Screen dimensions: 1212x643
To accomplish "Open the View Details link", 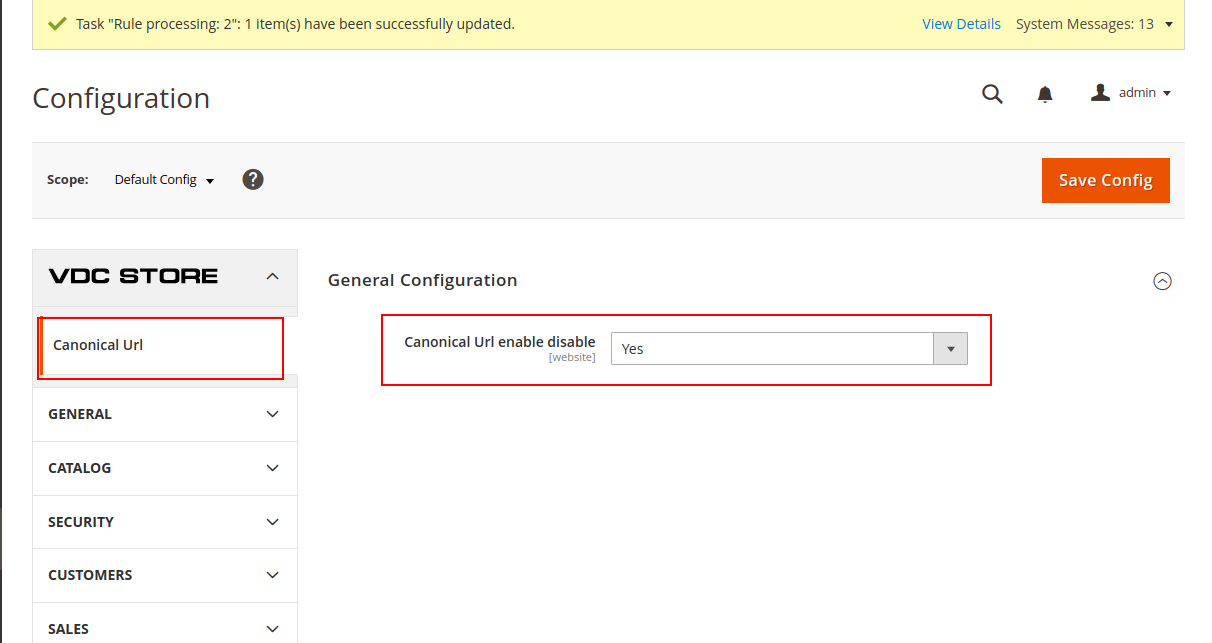I will tap(961, 24).
